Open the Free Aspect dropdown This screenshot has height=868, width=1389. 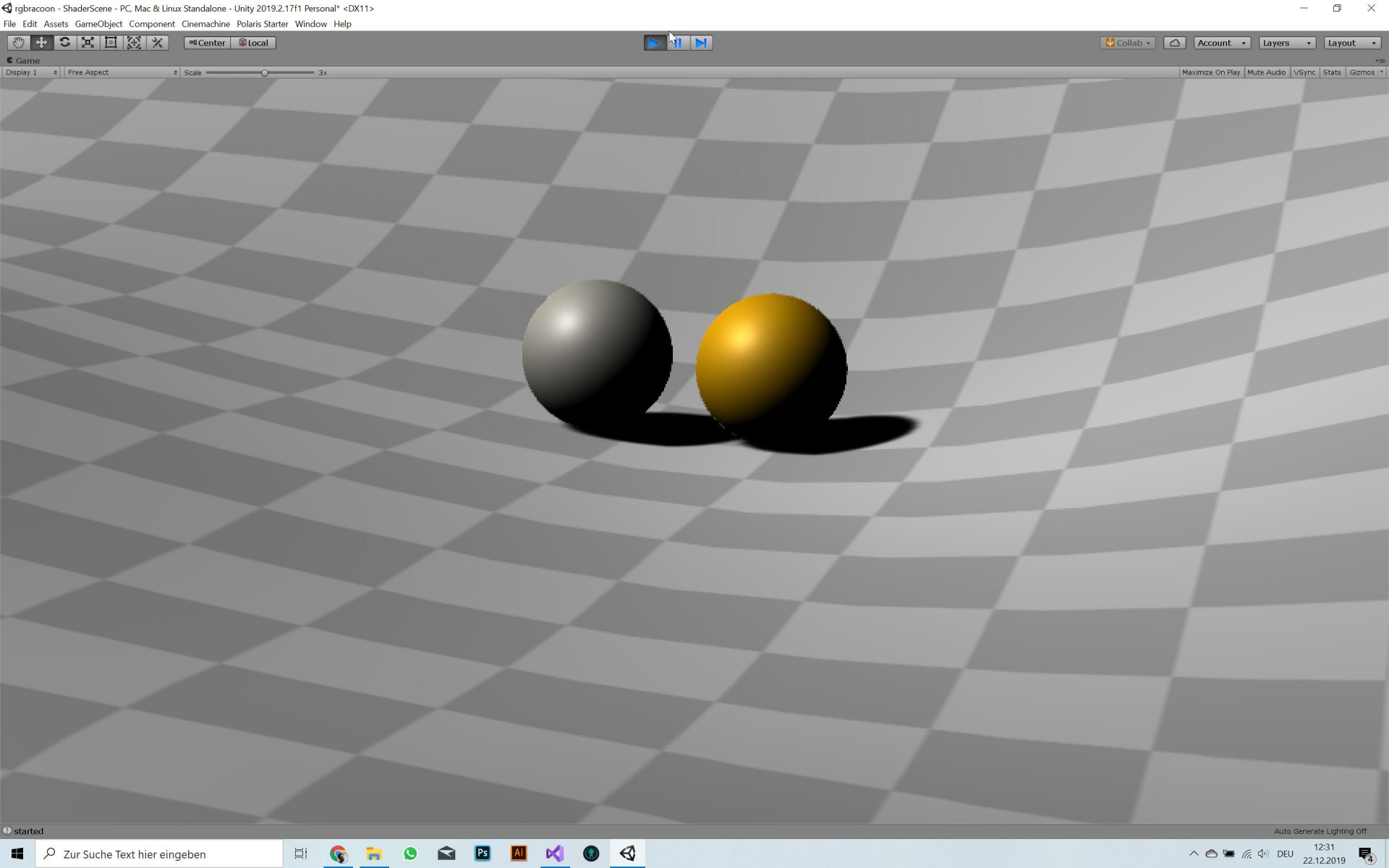[122, 72]
